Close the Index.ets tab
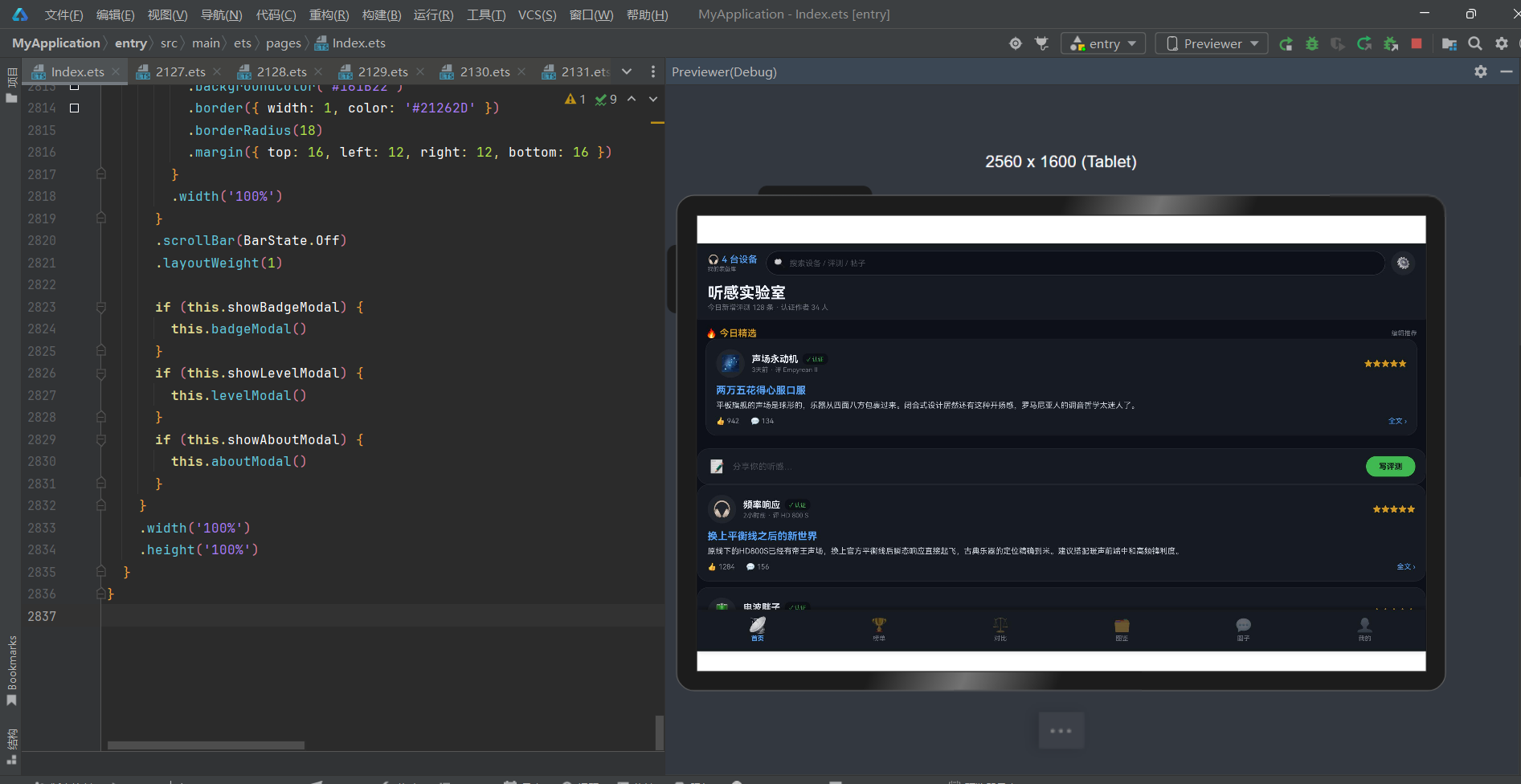Viewport: 1521px width, 784px height. (x=116, y=71)
